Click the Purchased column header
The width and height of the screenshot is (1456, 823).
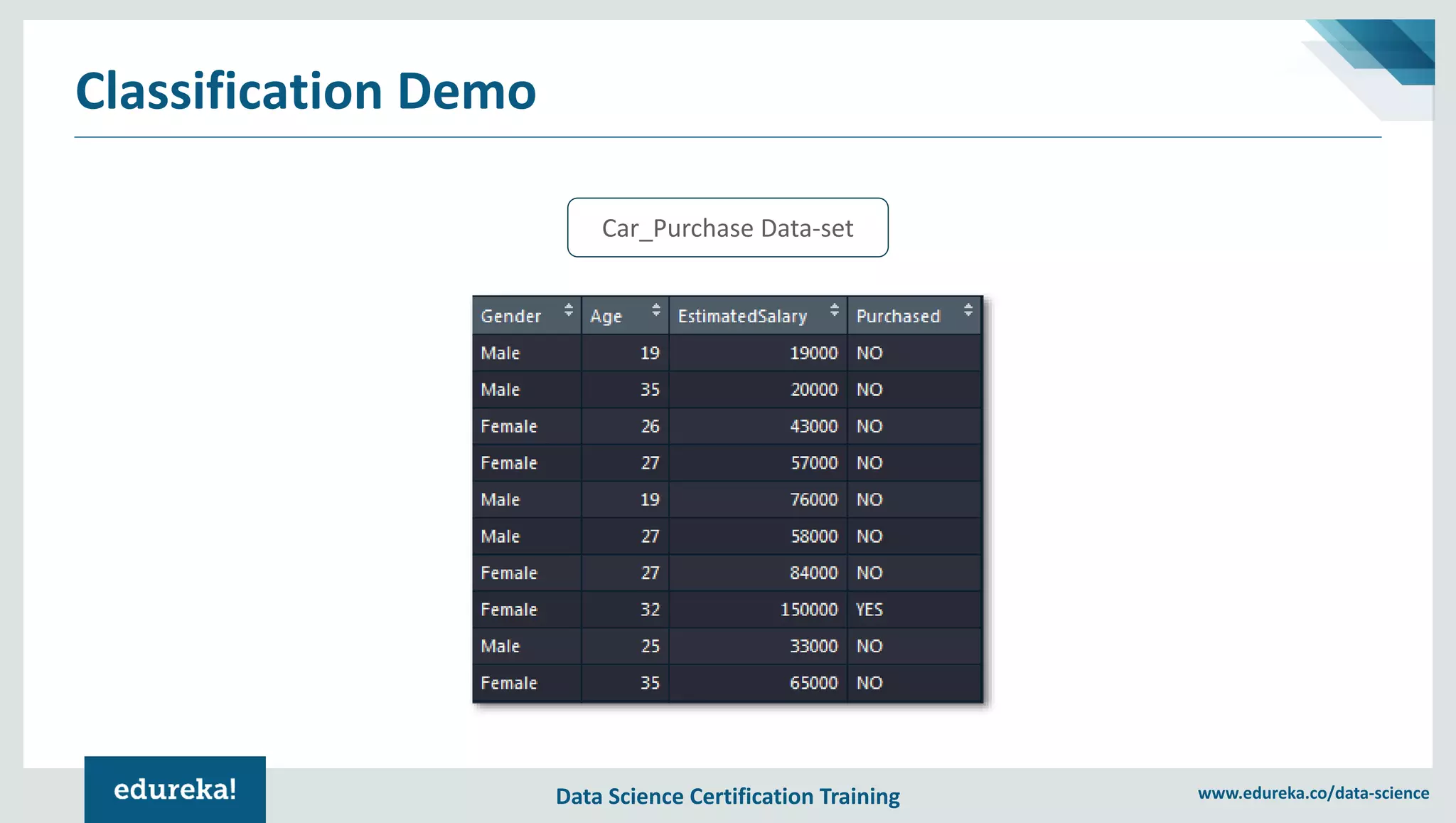click(914, 316)
